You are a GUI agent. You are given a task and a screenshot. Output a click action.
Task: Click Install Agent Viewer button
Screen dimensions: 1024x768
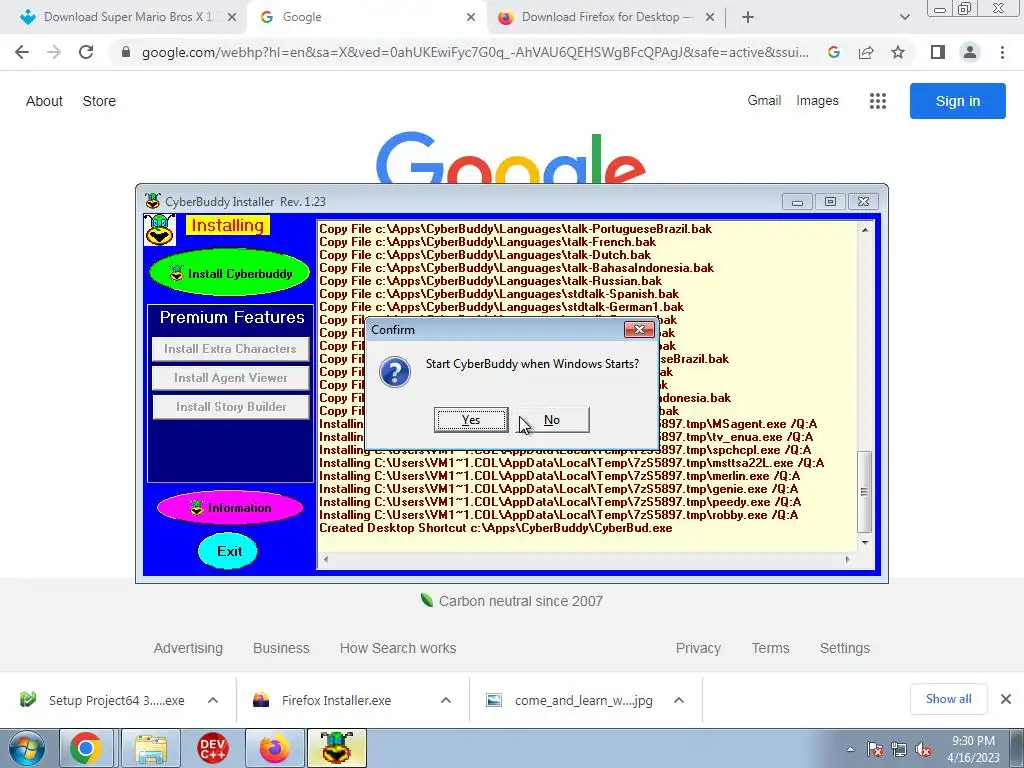coord(231,378)
